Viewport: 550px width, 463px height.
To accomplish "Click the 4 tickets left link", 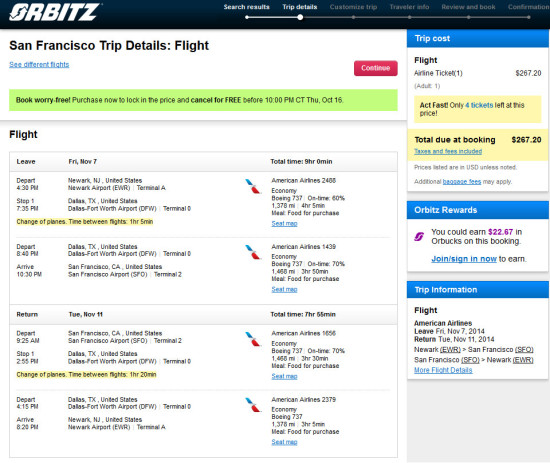I will point(479,105).
